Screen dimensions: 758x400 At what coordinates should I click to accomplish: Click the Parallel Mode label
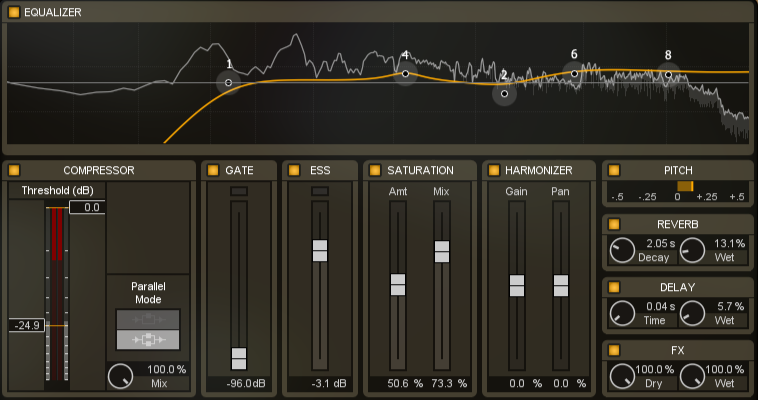coord(148,293)
